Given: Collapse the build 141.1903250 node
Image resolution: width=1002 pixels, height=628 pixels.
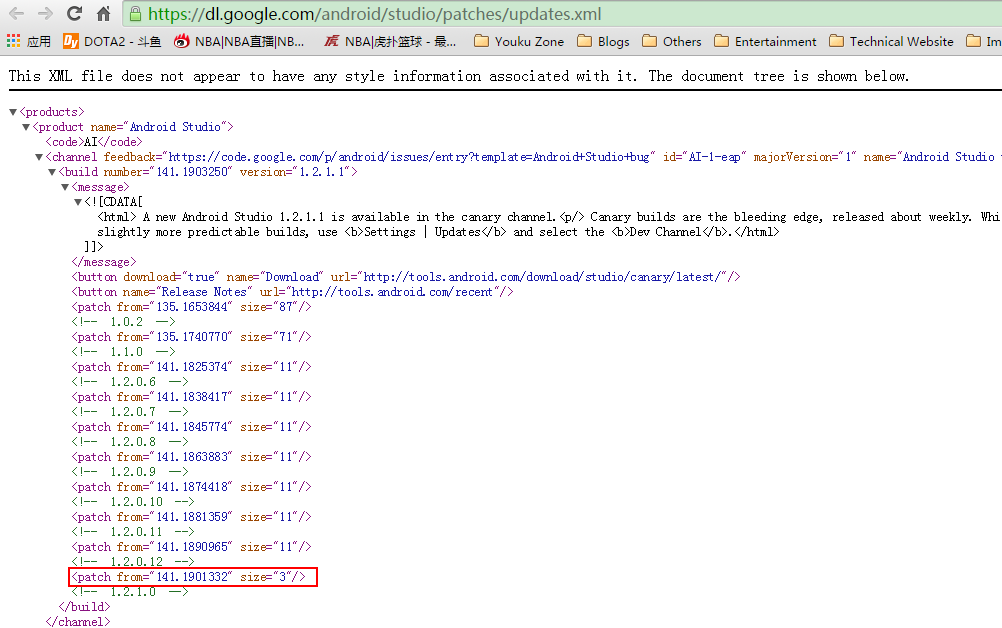Looking at the screenshot, I should point(52,171).
